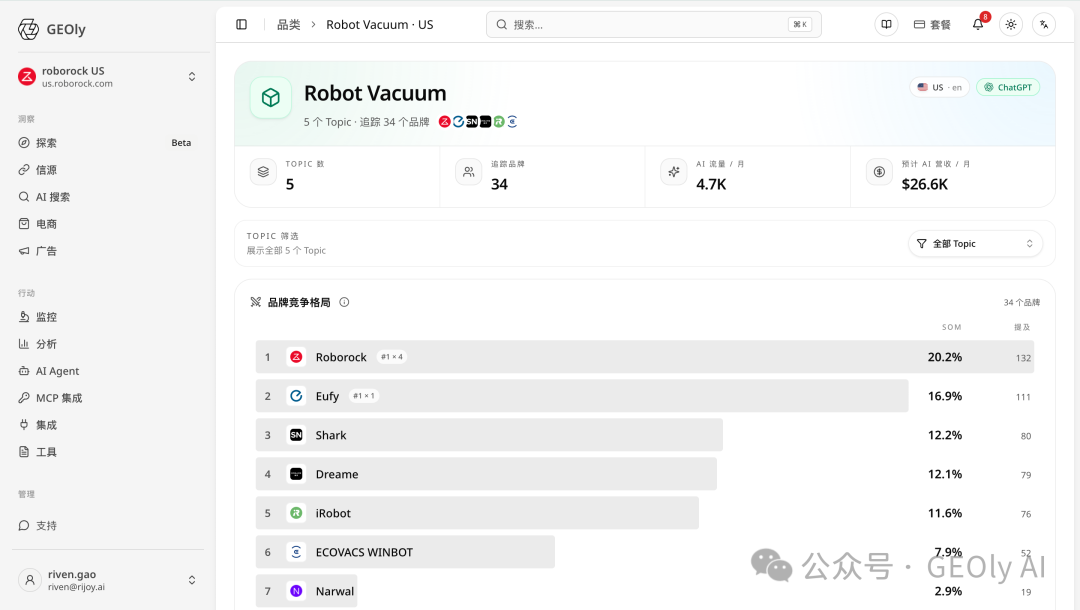Select the Roborock row share bar
This screenshot has height=610, width=1080.
click(x=645, y=357)
